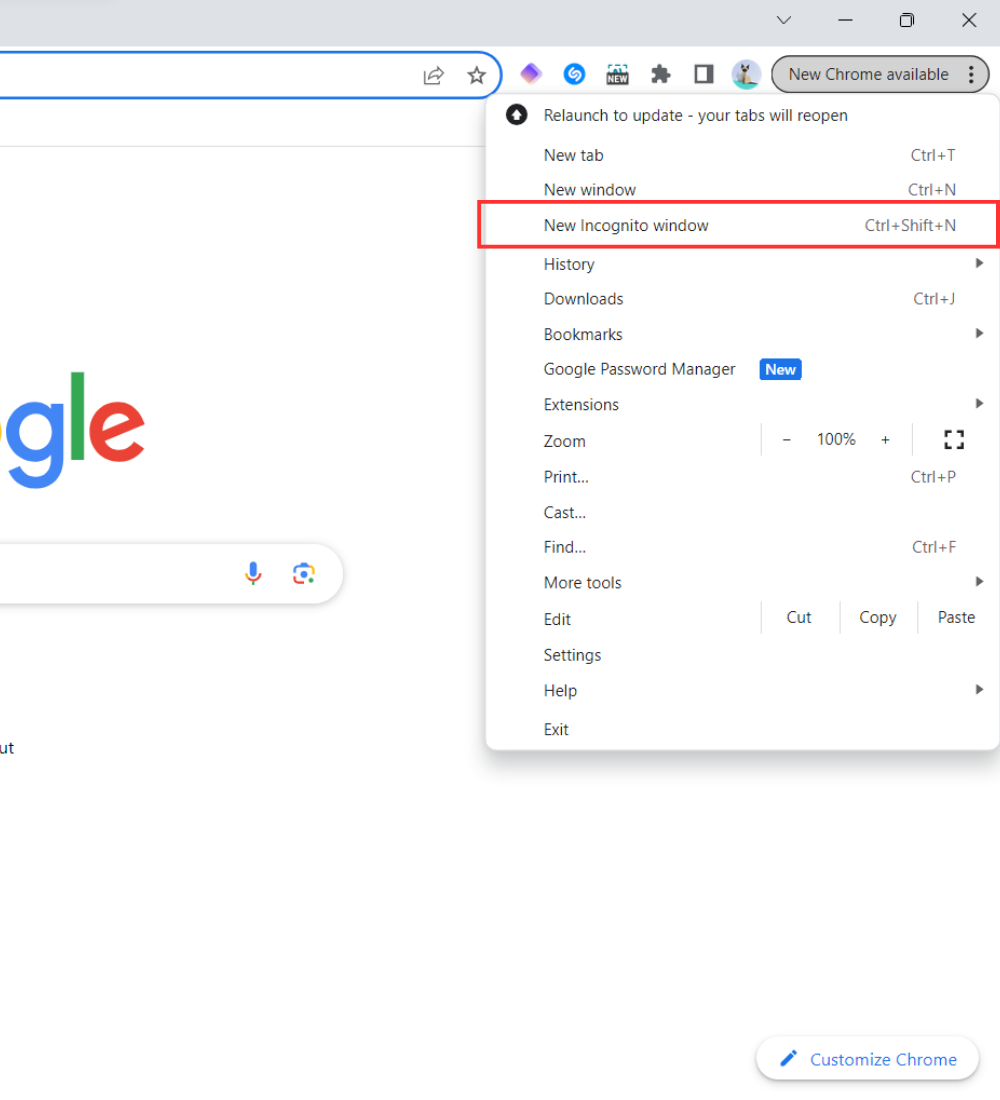The width and height of the screenshot is (1000, 1100).
Task: Open the Extensions puzzle piece icon
Action: [660, 74]
